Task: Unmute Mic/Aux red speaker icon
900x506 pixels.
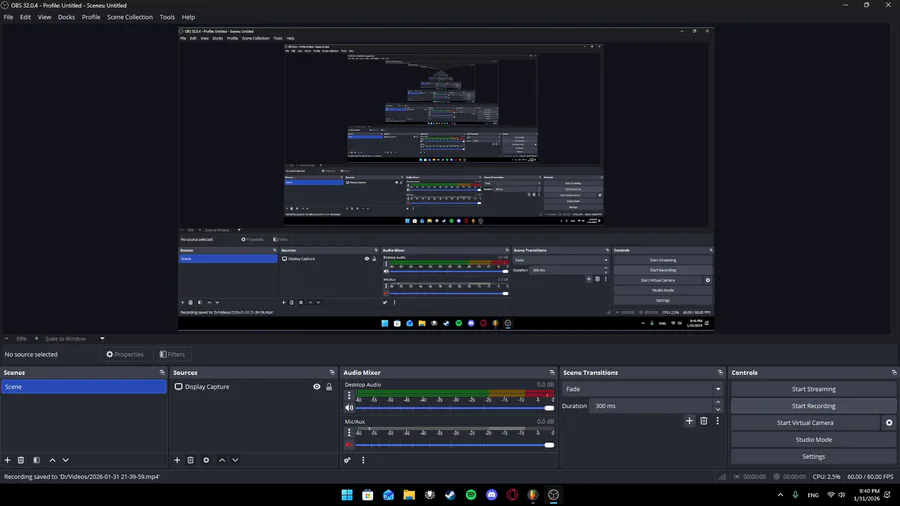Action: pyautogui.click(x=349, y=445)
